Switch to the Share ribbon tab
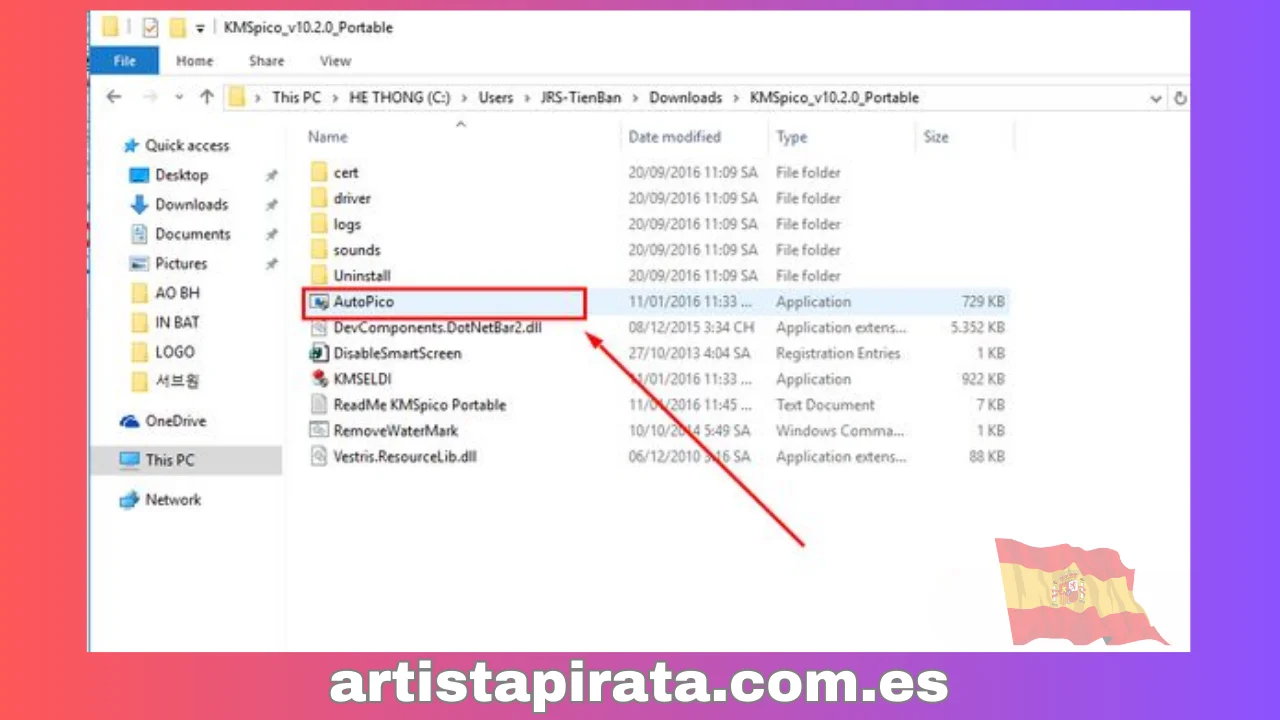Viewport: 1280px width, 720px height. click(x=266, y=61)
